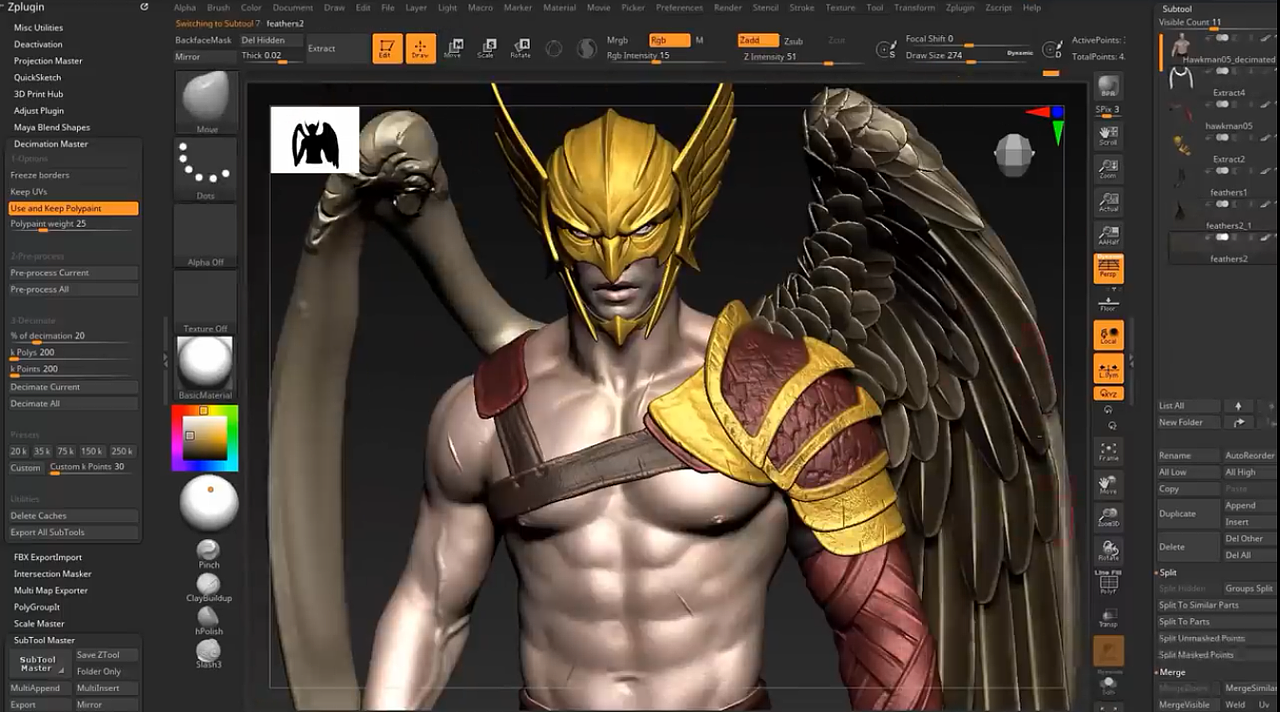Toggle Transp transparency mode
Screen dimensions: 1280x712
1108,617
